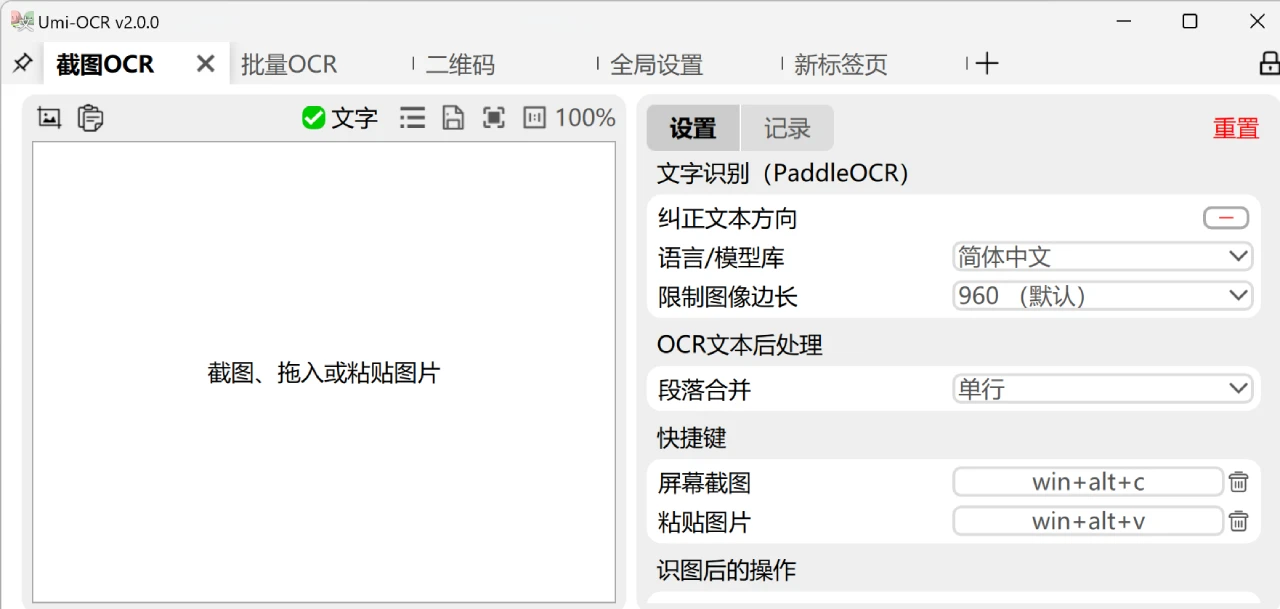Click the 段落合并 label
The image size is (1280, 609).
[704, 390]
